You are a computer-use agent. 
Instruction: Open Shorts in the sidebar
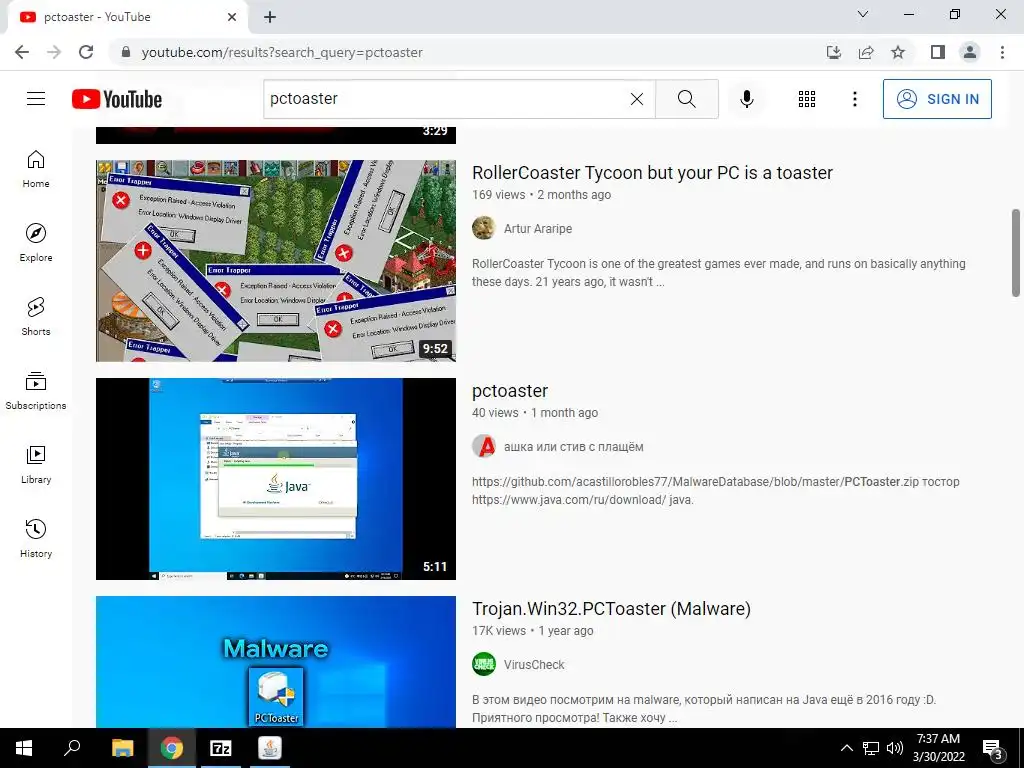36,316
